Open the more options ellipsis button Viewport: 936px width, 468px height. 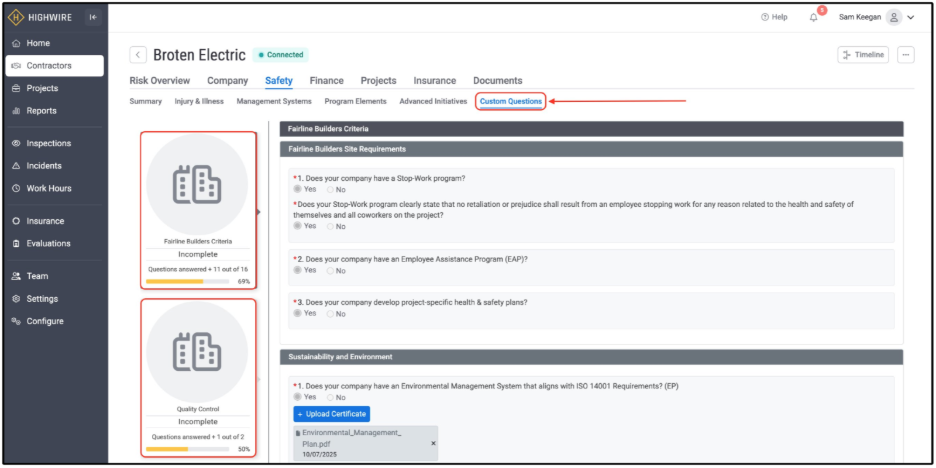click(x=906, y=55)
